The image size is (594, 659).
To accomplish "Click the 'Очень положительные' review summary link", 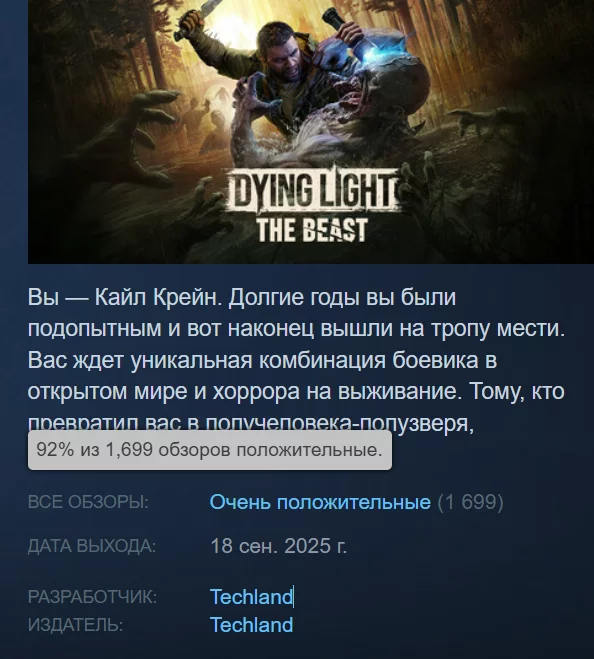I will point(320,502).
